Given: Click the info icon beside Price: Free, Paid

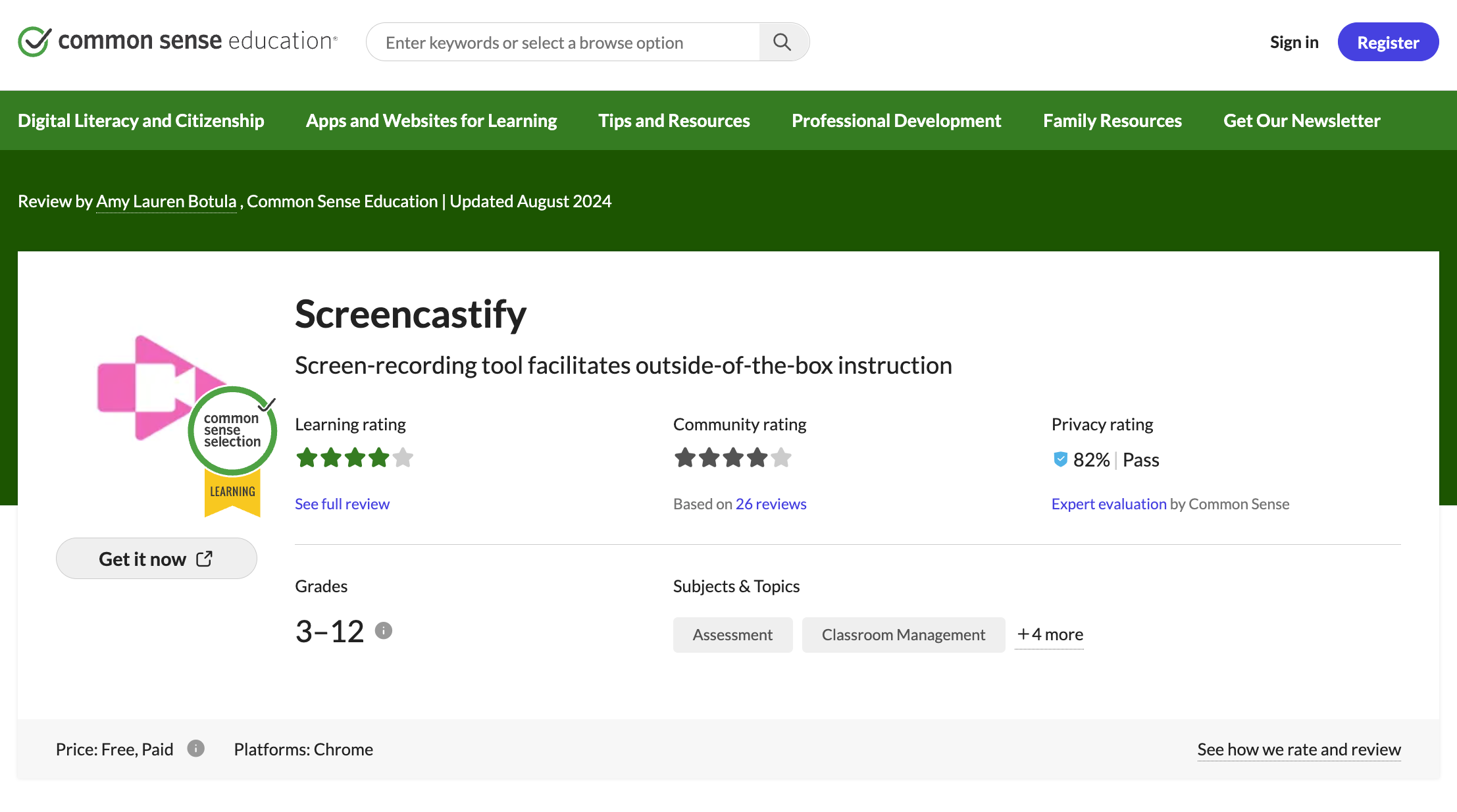Looking at the screenshot, I should click(x=195, y=749).
